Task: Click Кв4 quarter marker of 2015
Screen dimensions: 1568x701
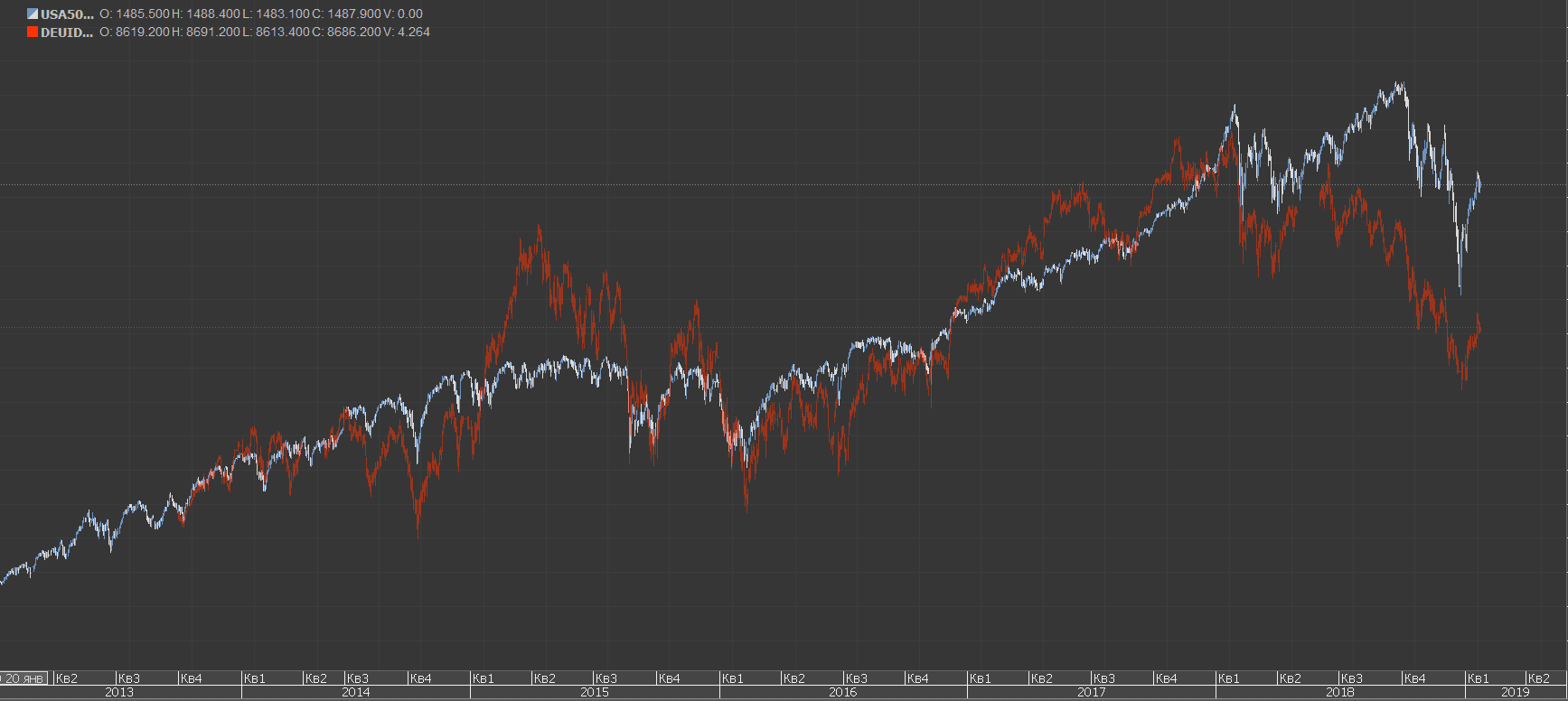Action: (x=669, y=678)
